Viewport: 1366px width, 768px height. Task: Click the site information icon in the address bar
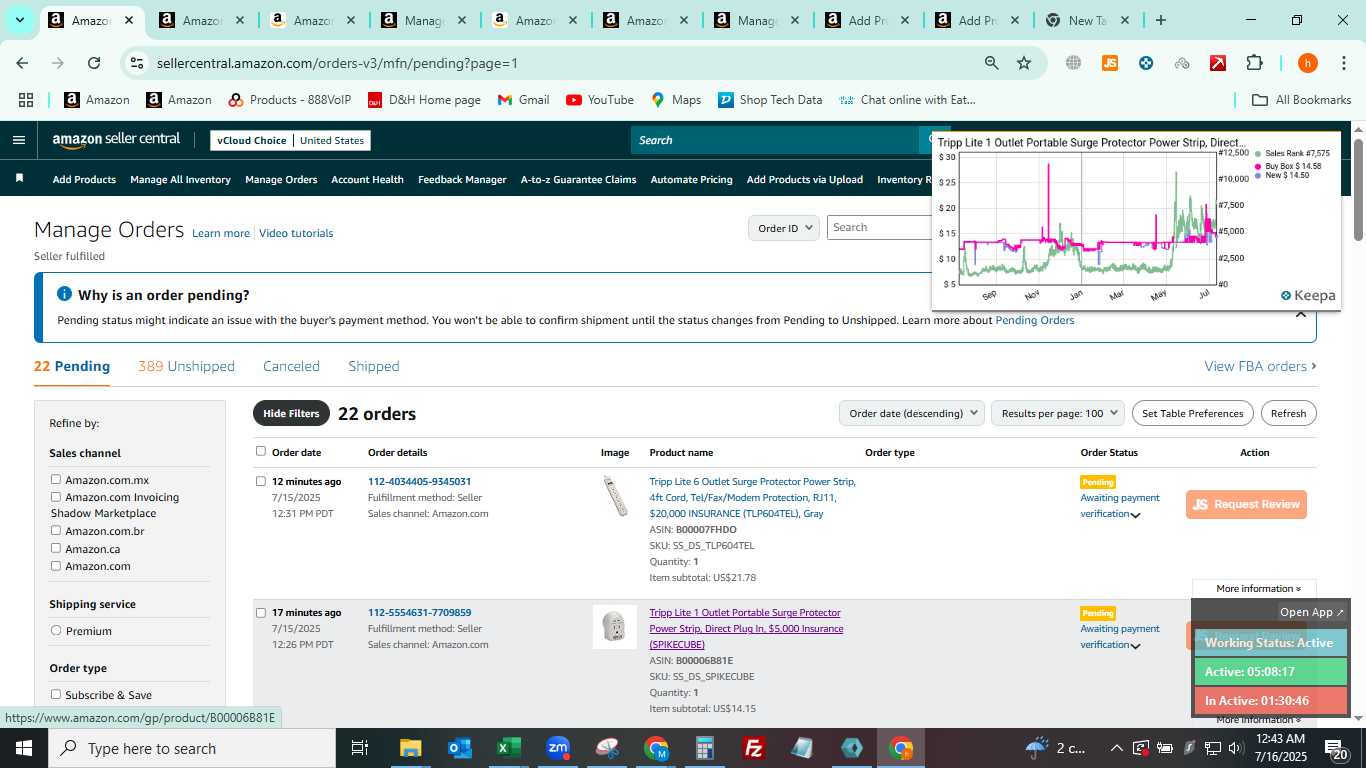tap(137, 63)
